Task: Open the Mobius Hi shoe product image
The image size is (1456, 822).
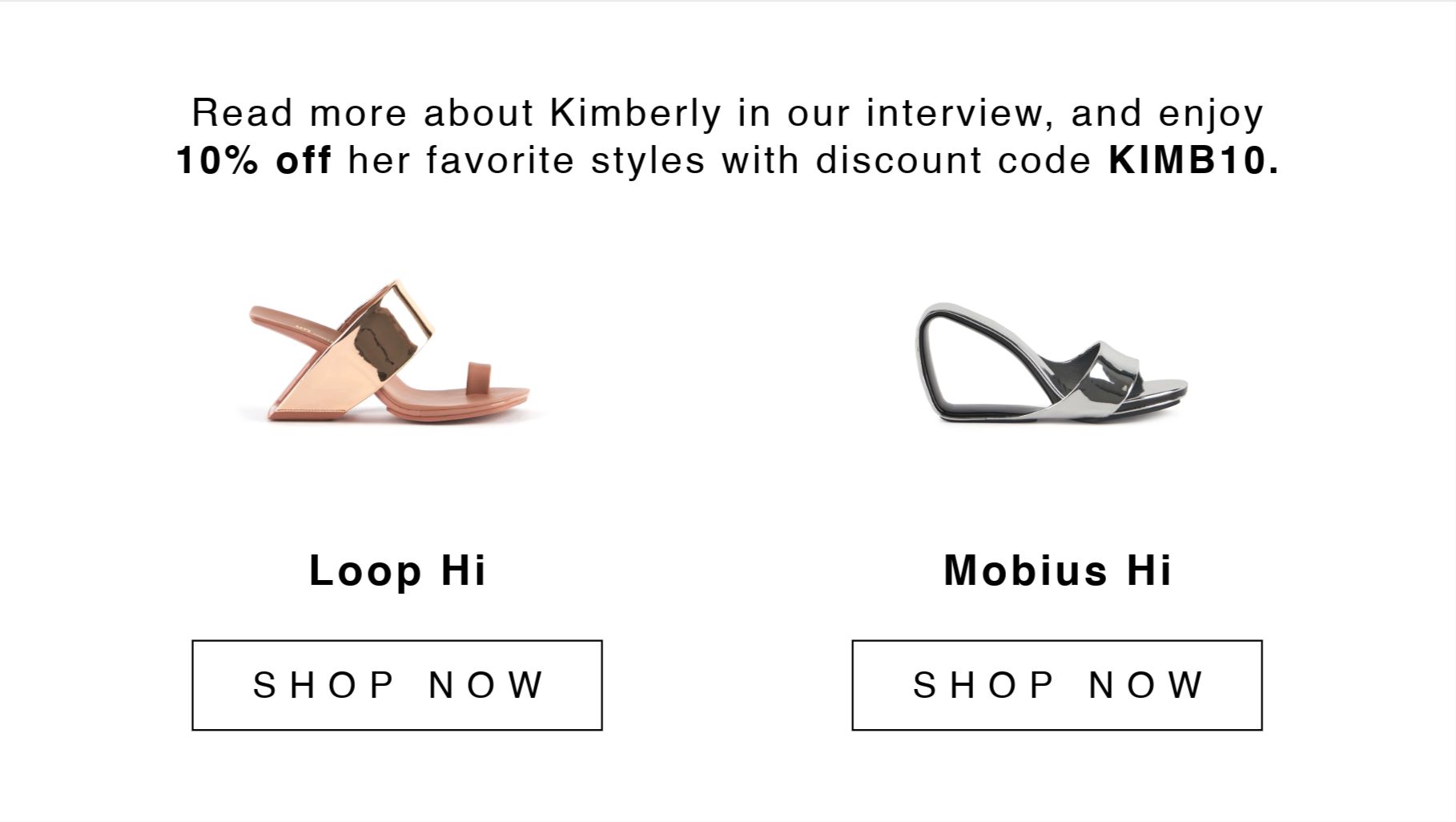Action: pos(1052,363)
